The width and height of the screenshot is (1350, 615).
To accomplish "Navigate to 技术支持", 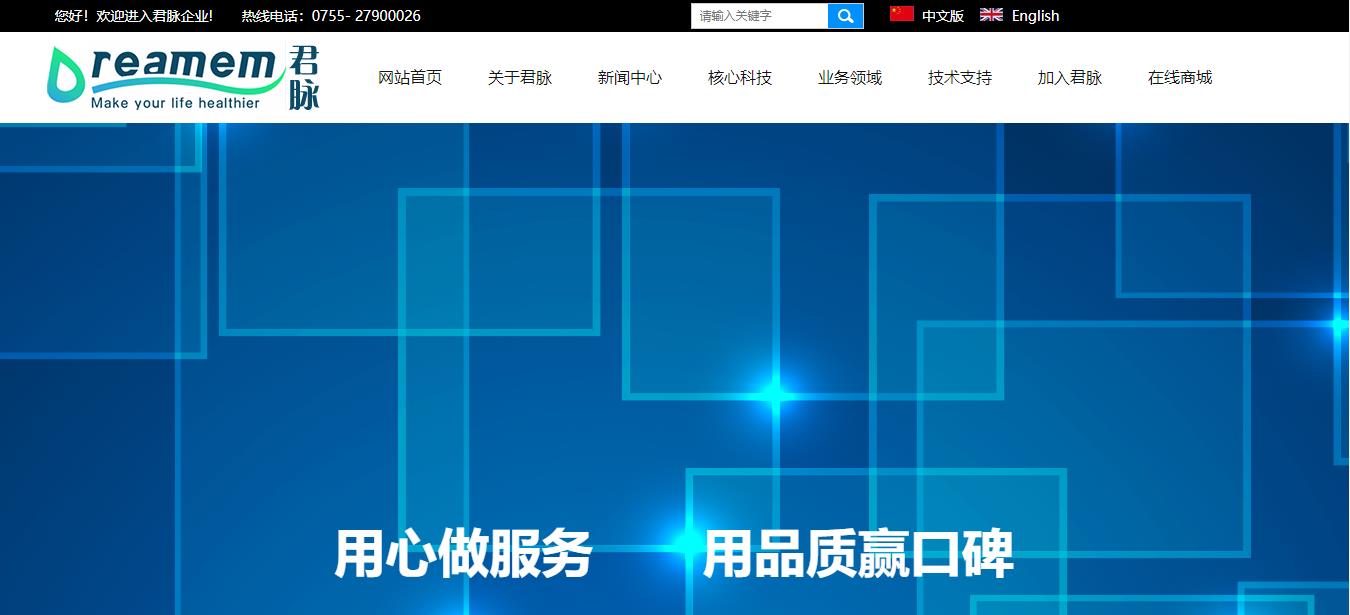I will pos(960,78).
